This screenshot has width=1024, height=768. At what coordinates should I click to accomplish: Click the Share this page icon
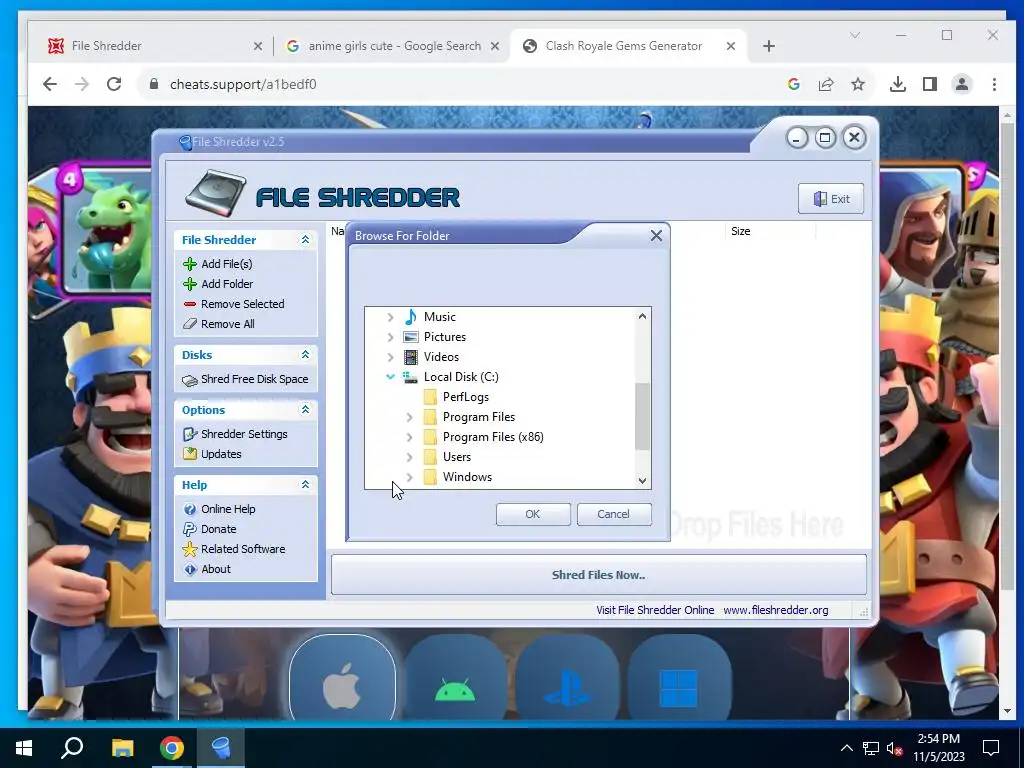tap(826, 84)
